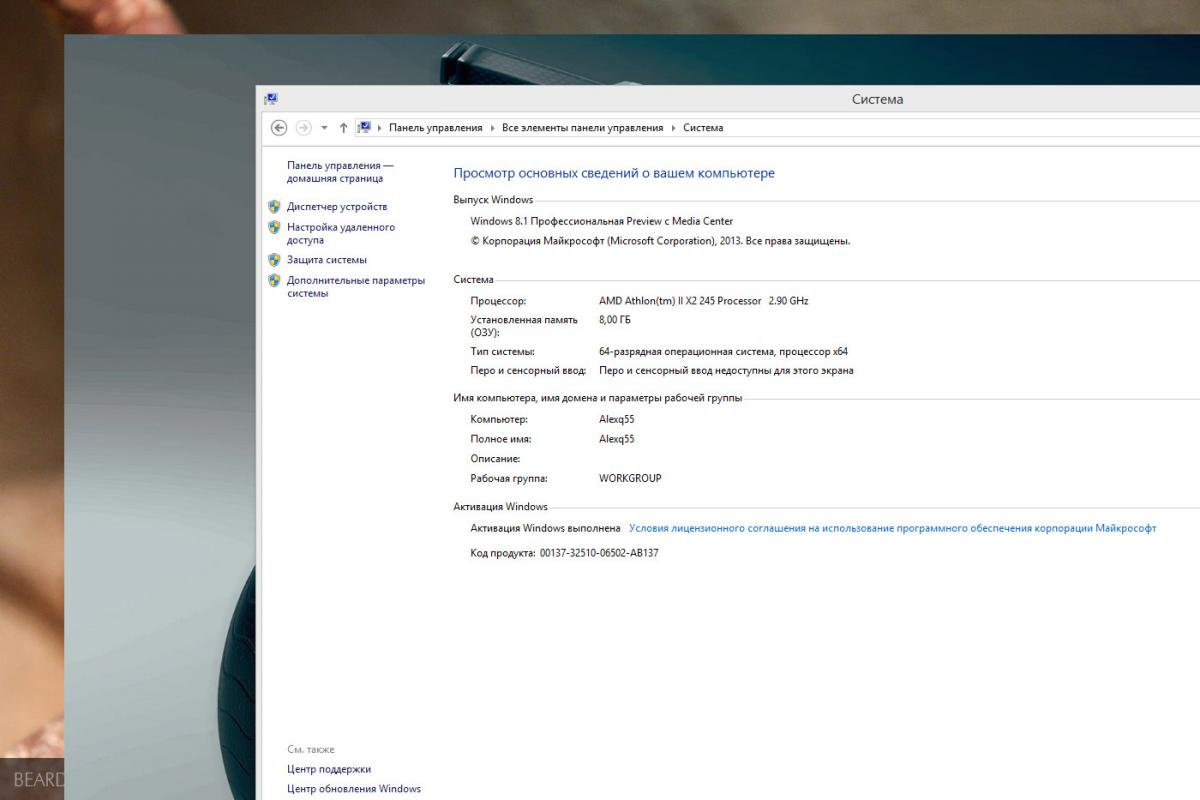Open 'Центр обновления Windows' link
The width and height of the screenshot is (1200, 800).
click(354, 789)
